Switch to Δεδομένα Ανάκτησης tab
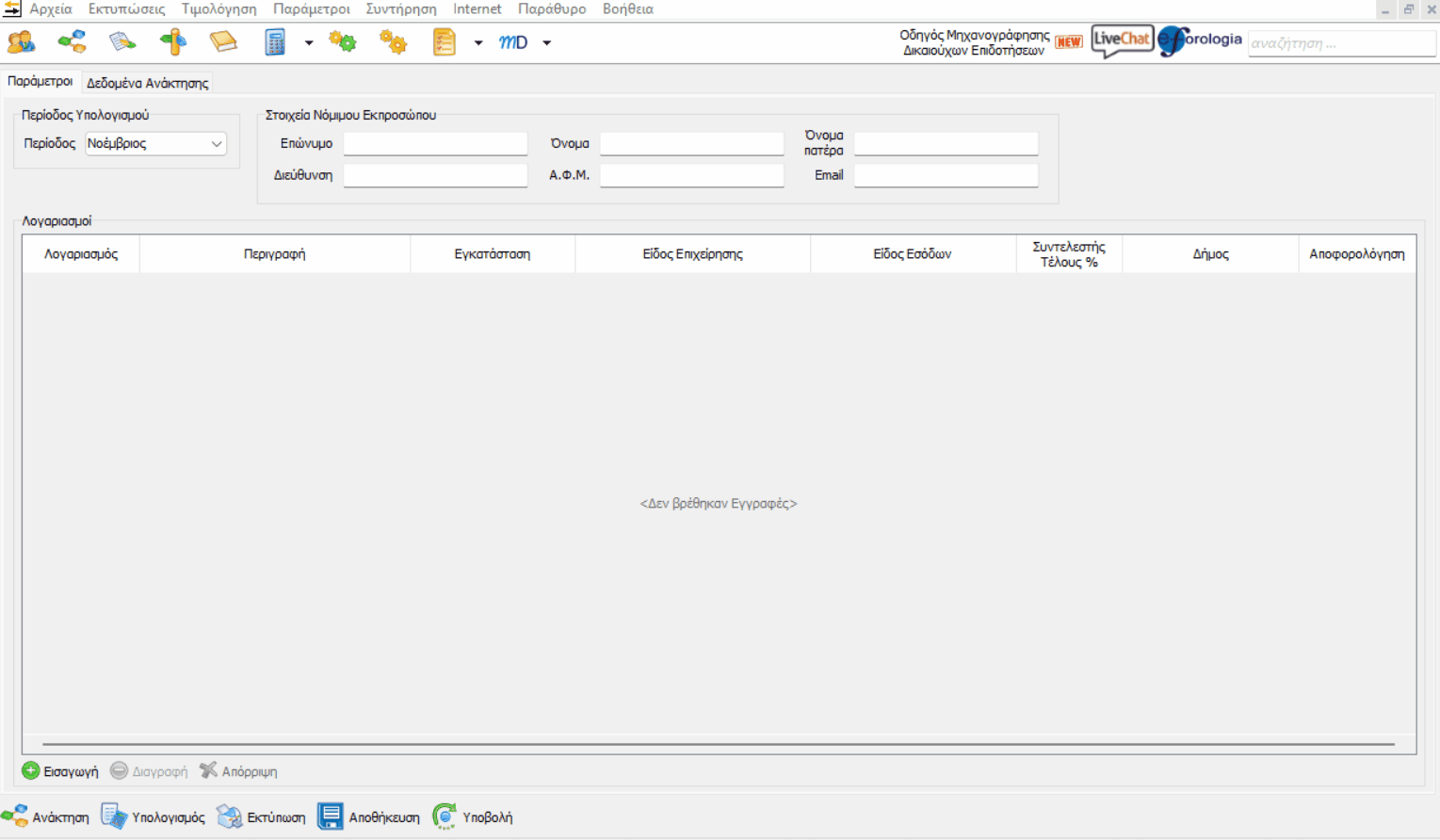 [148, 83]
